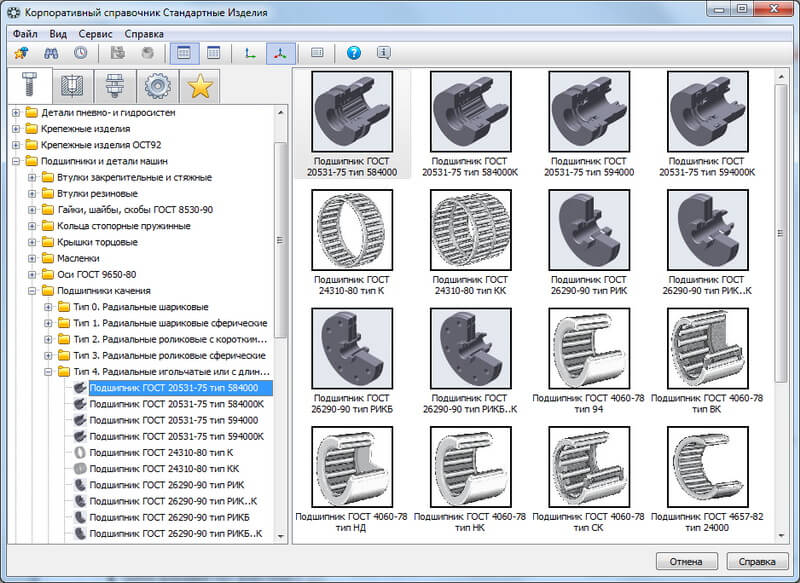Toggle the 2D coordinate axes button

[250, 53]
